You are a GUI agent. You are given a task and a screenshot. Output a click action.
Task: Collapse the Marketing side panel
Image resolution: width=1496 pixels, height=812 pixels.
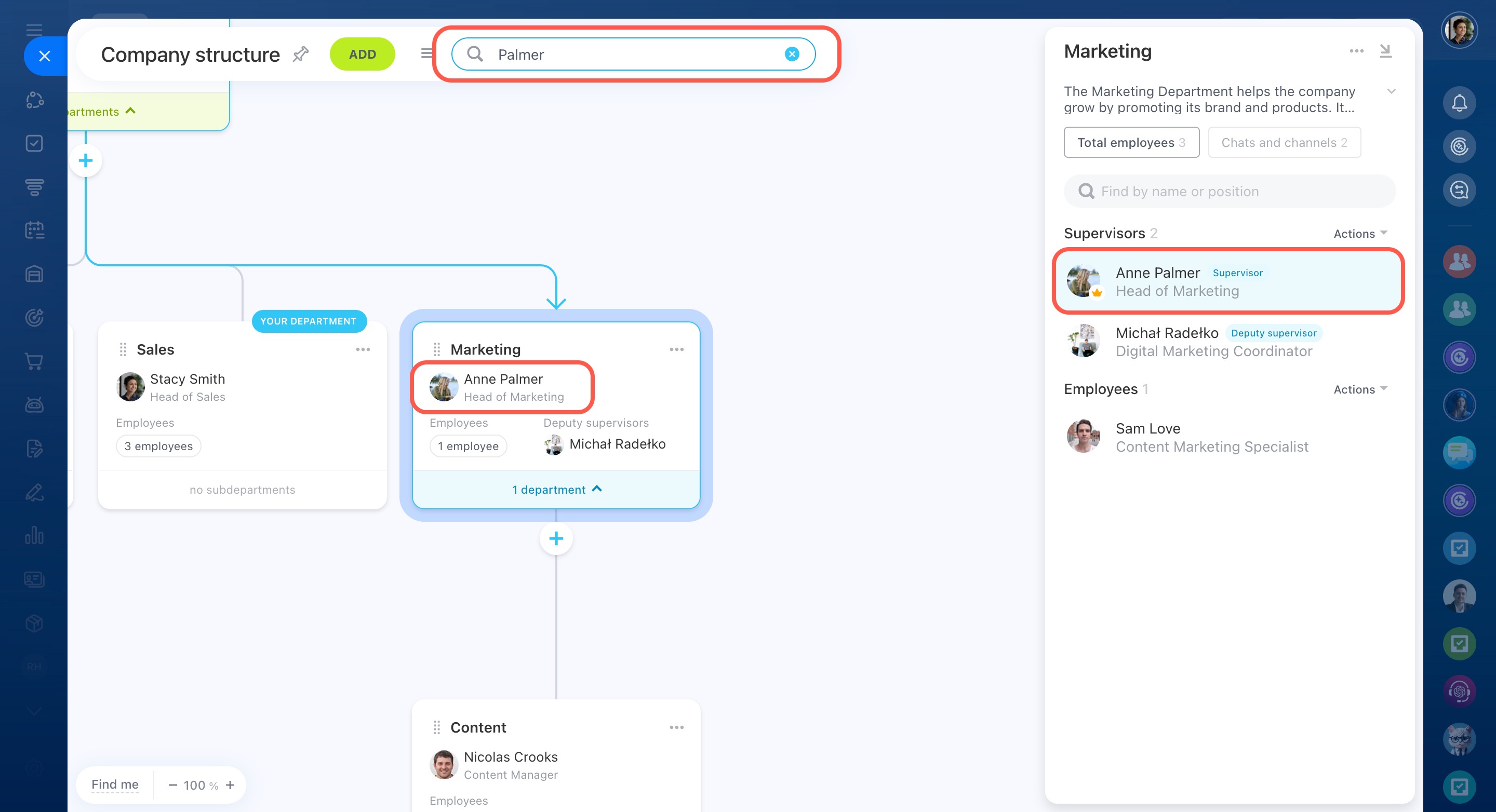pyautogui.click(x=1386, y=51)
